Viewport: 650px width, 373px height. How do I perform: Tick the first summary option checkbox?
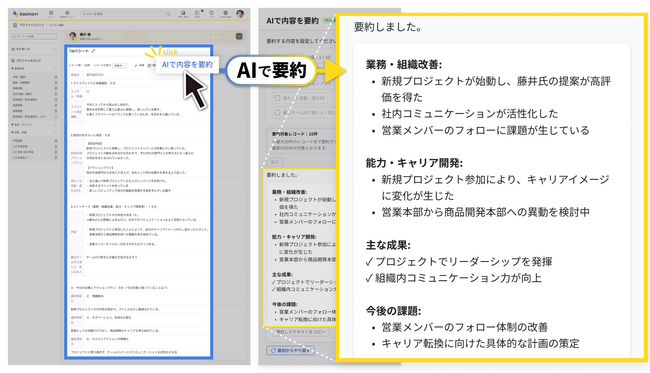point(277,98)
